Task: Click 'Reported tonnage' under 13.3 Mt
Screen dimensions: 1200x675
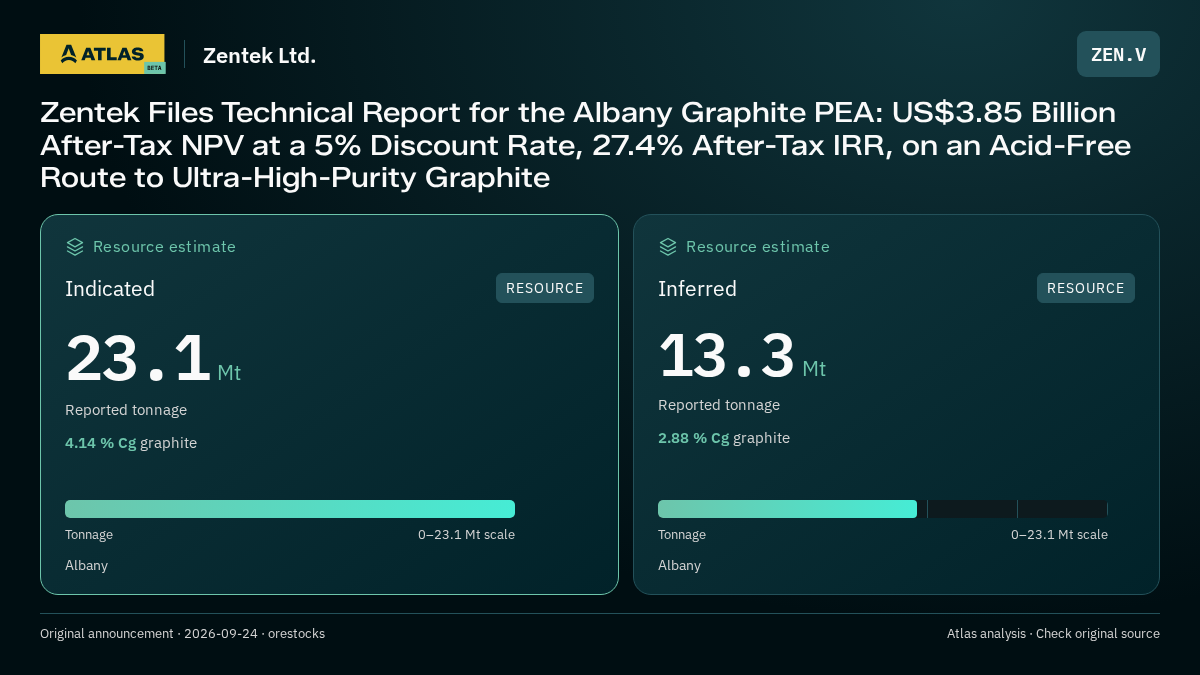Action: coord(719,405)
